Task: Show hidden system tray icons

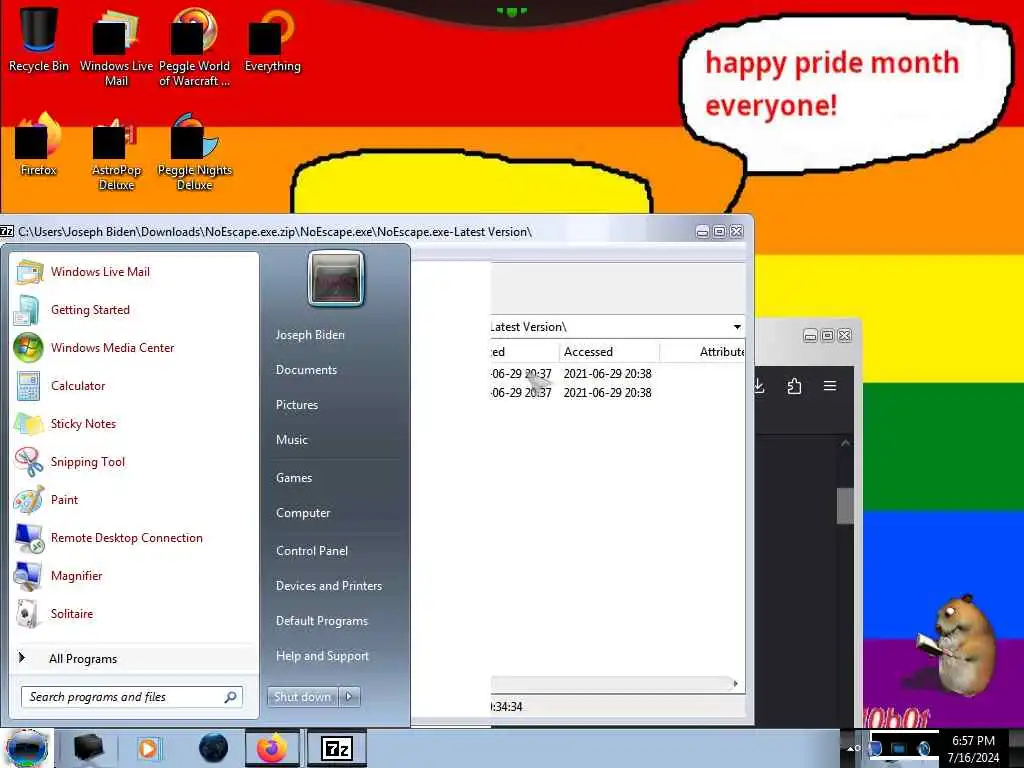Action: coord(852,748)
